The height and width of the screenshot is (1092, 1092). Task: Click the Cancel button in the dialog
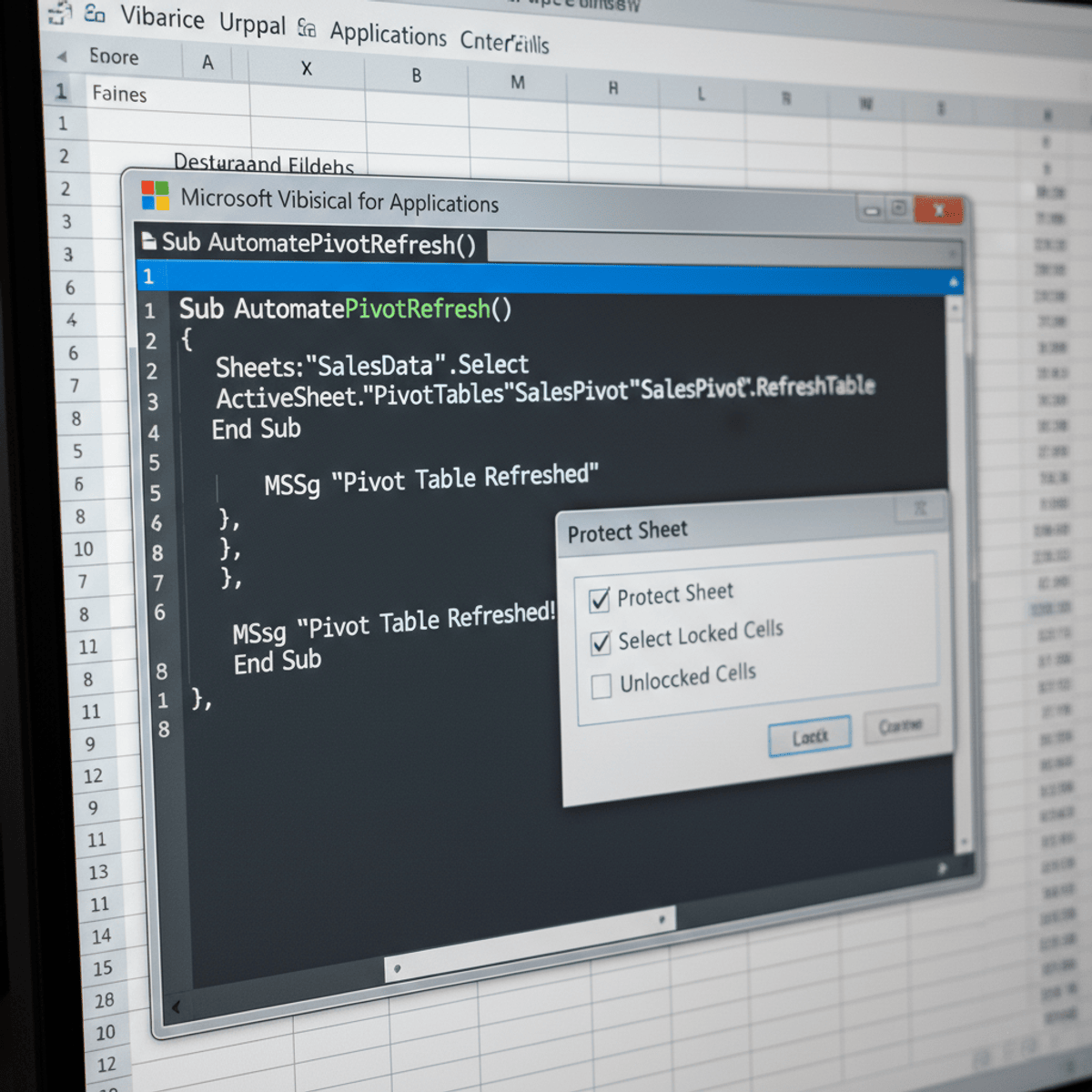click(900, 725)
